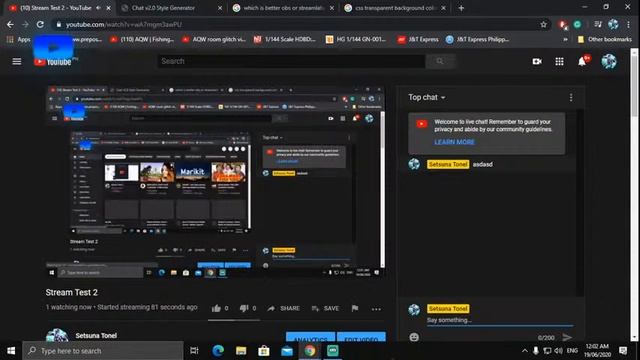
Task: Select the Stream Test 2 YouTube tab
Action: [56, 8]
